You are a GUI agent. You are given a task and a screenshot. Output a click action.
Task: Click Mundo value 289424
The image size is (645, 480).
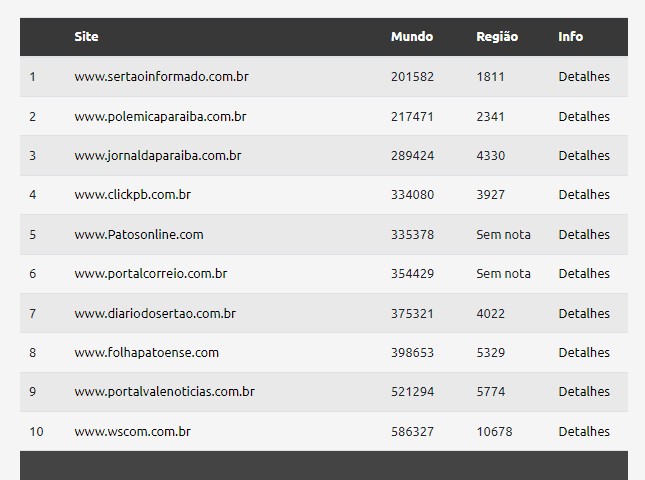pyautogui.click(x=412, y=155)
